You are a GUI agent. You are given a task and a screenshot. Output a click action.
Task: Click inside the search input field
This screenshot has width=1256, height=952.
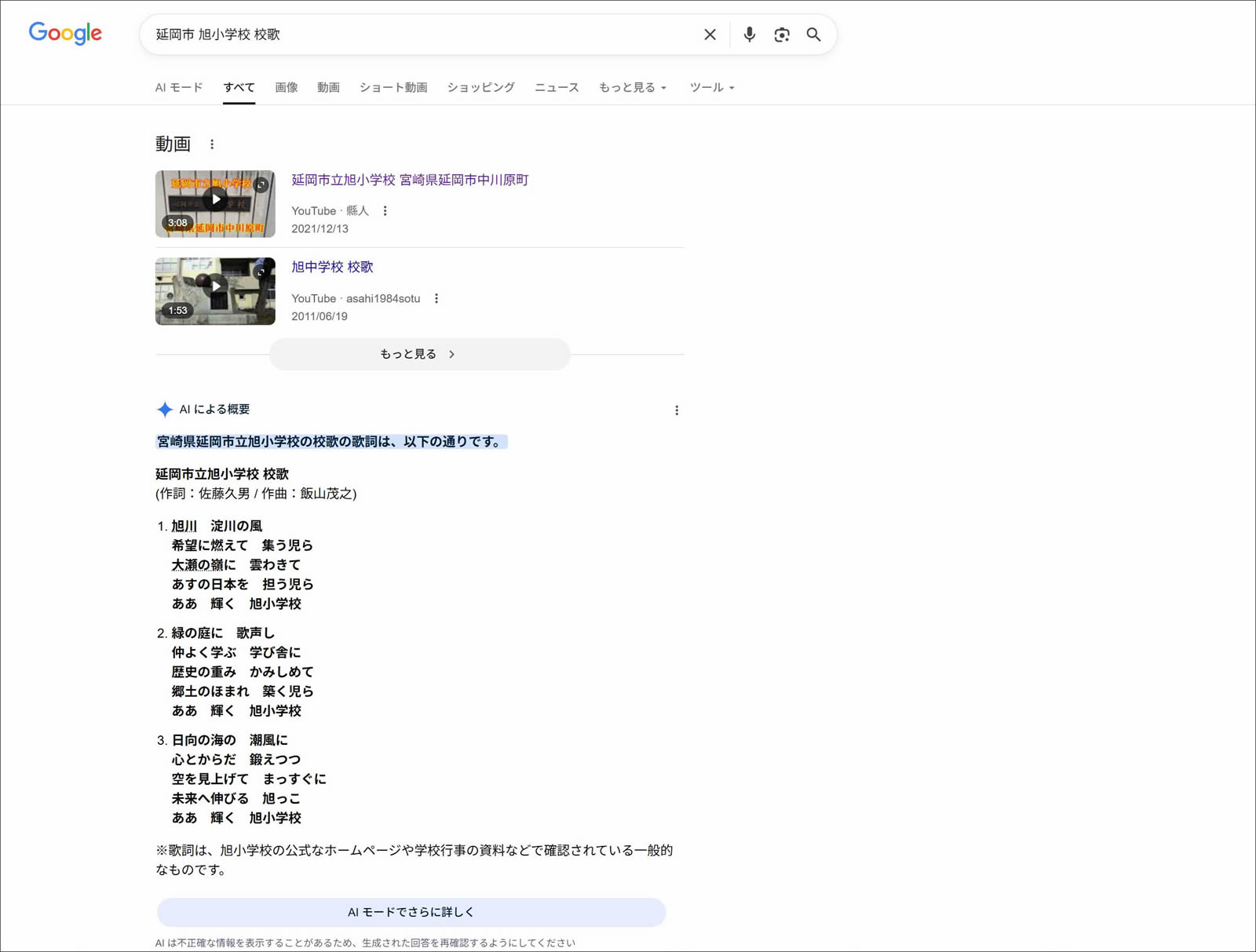432,35
